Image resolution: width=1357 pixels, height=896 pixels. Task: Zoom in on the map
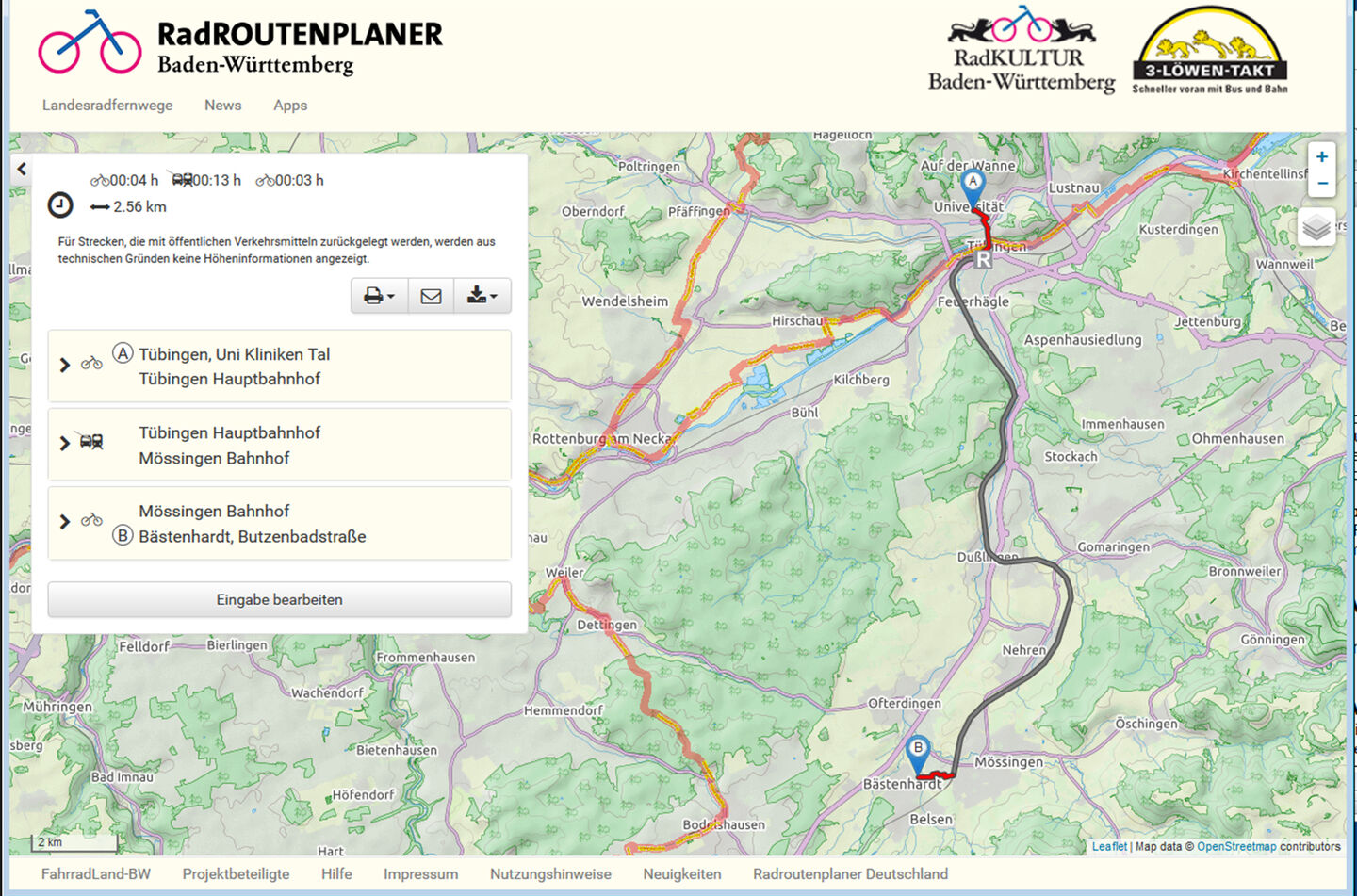click(1321, 157)
